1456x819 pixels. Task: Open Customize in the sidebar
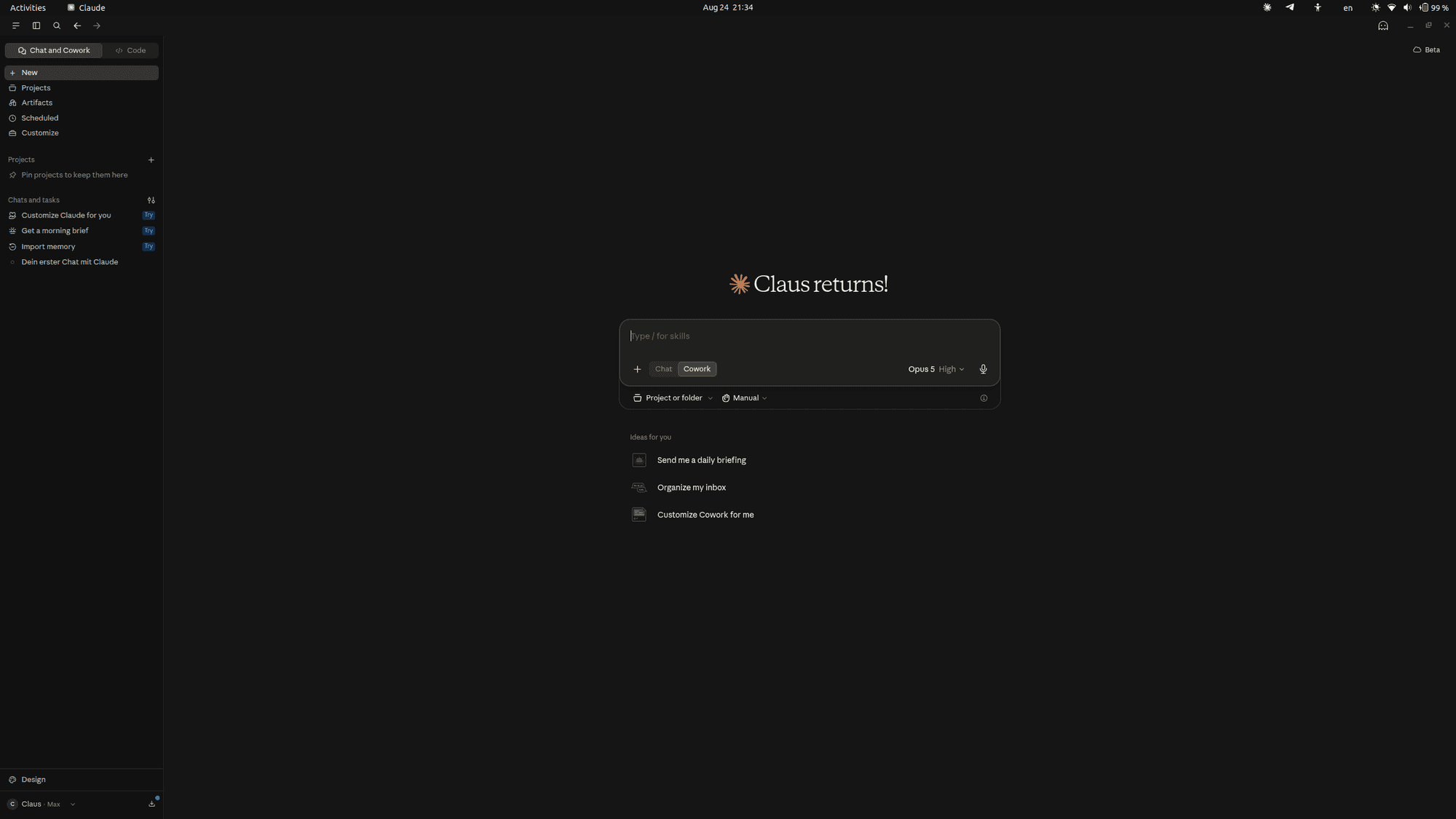tap(82, 133)
